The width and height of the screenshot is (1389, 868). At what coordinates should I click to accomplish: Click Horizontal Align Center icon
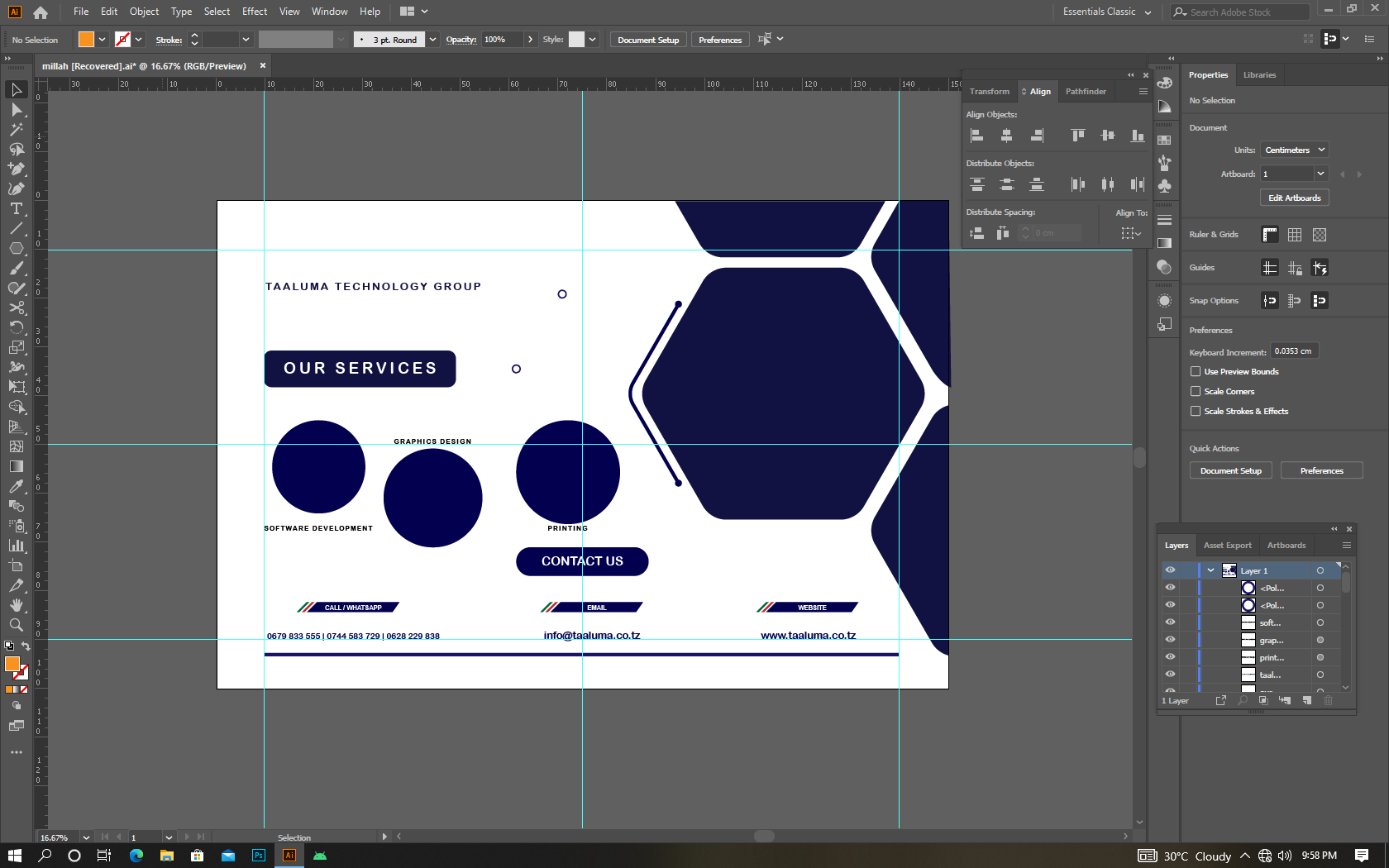[x=1006, y=136]
